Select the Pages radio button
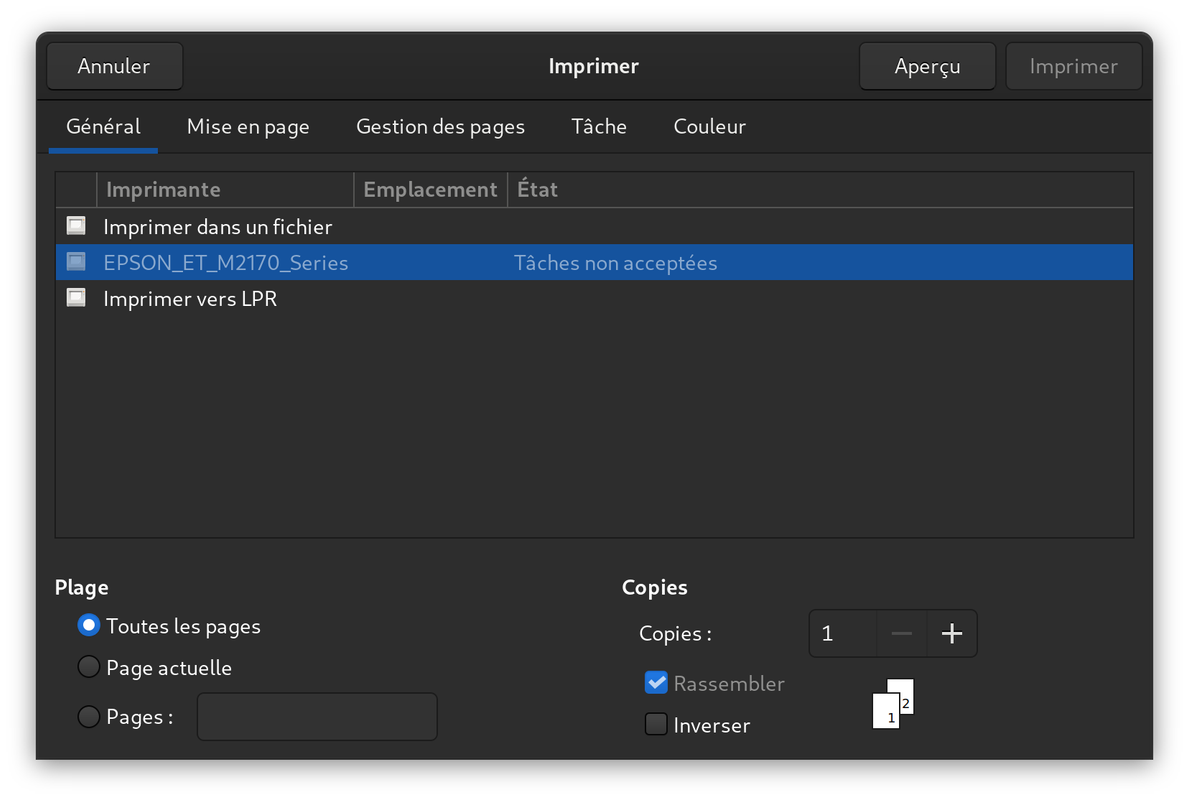 point(89,717)
